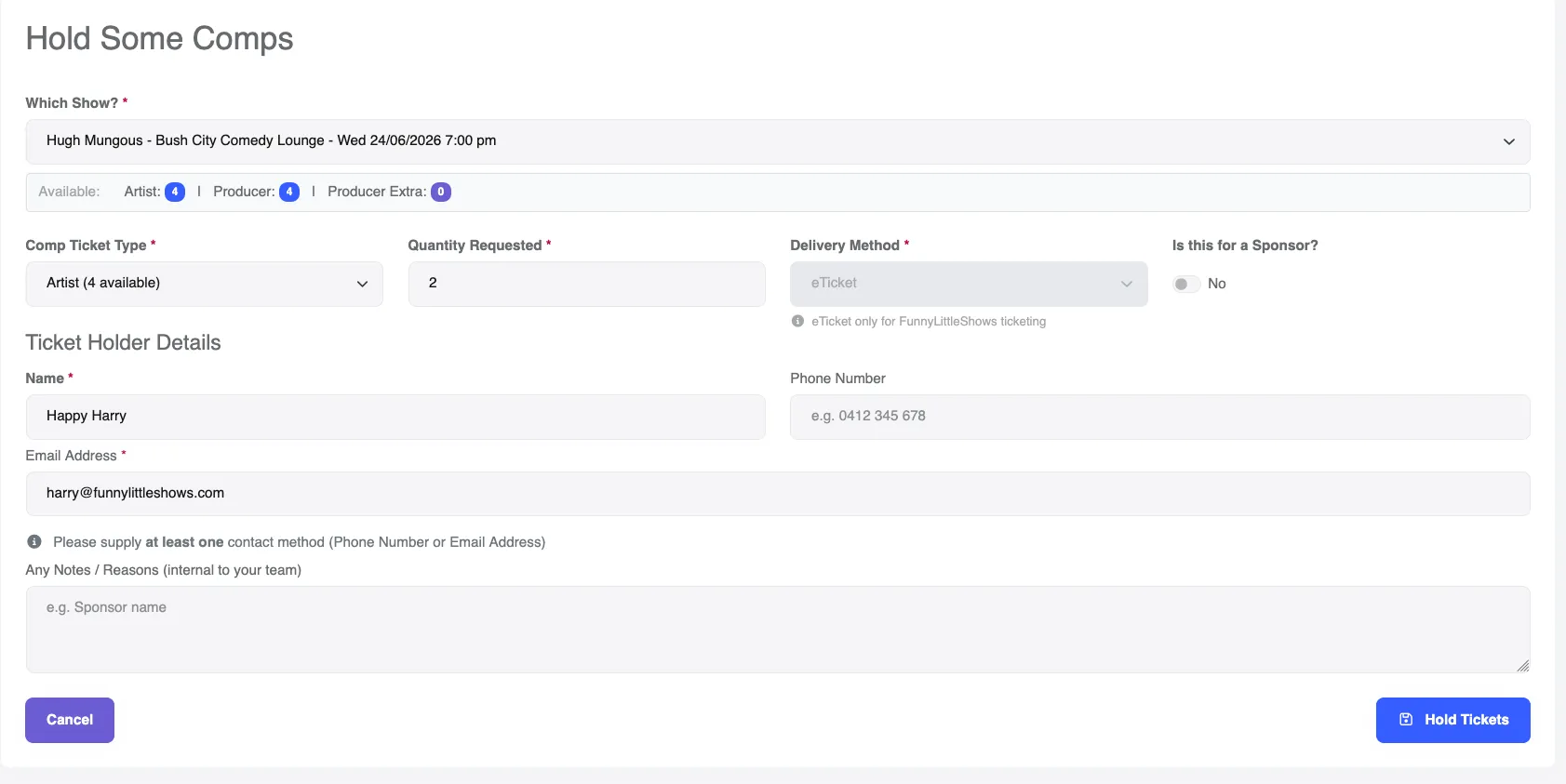Click the 'Please supply at least one' notice
The height and width of the screenshot is (784, 1566).
click(x=299, y=542)
